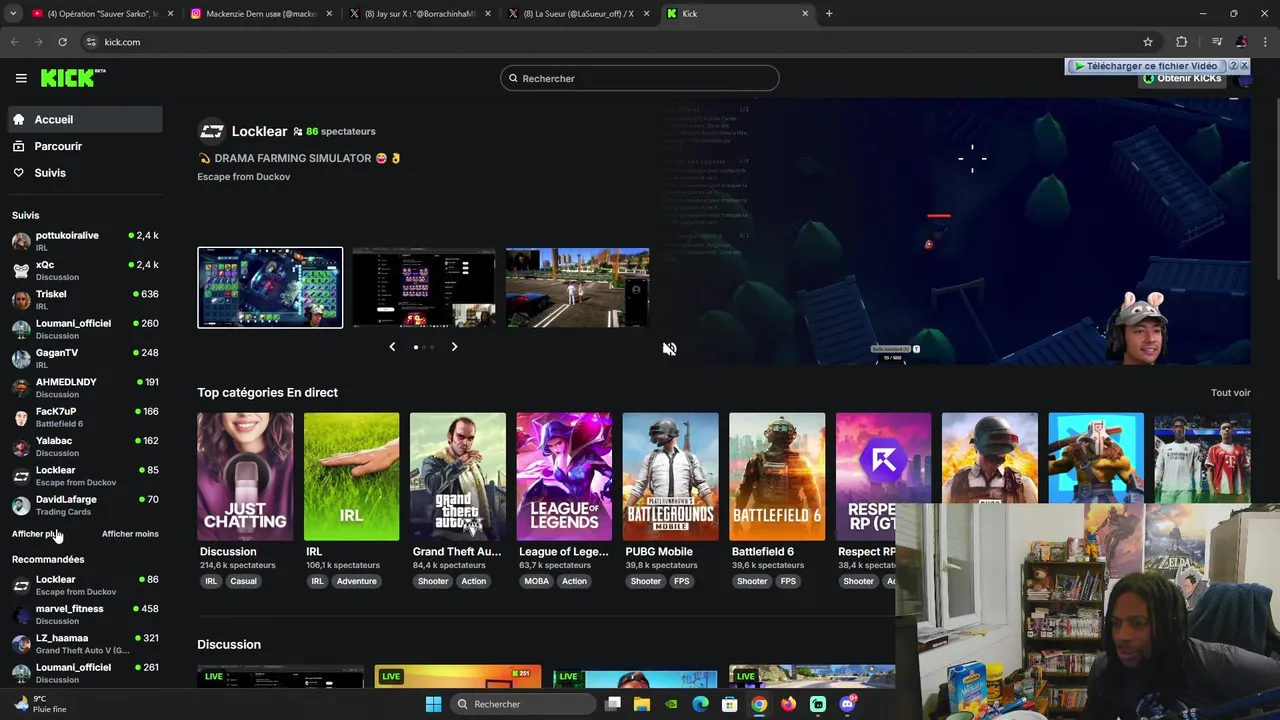The height and width of the screenshot is (720, 1280).
Task: Open AHMEDLNDY channel in sidebar
Action: (x=85, y=388)
